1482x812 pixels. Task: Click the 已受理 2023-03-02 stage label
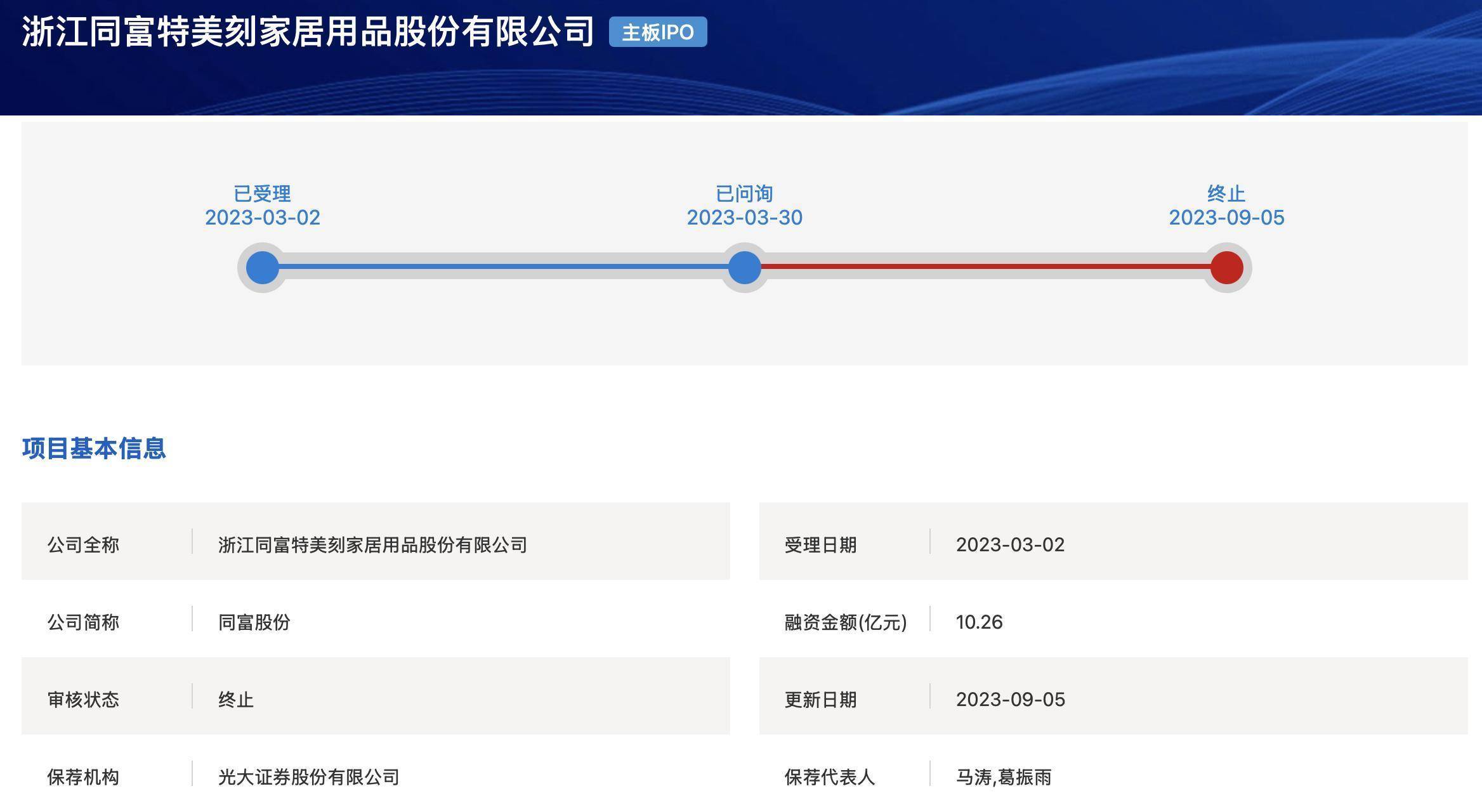[x=263, y=206]
